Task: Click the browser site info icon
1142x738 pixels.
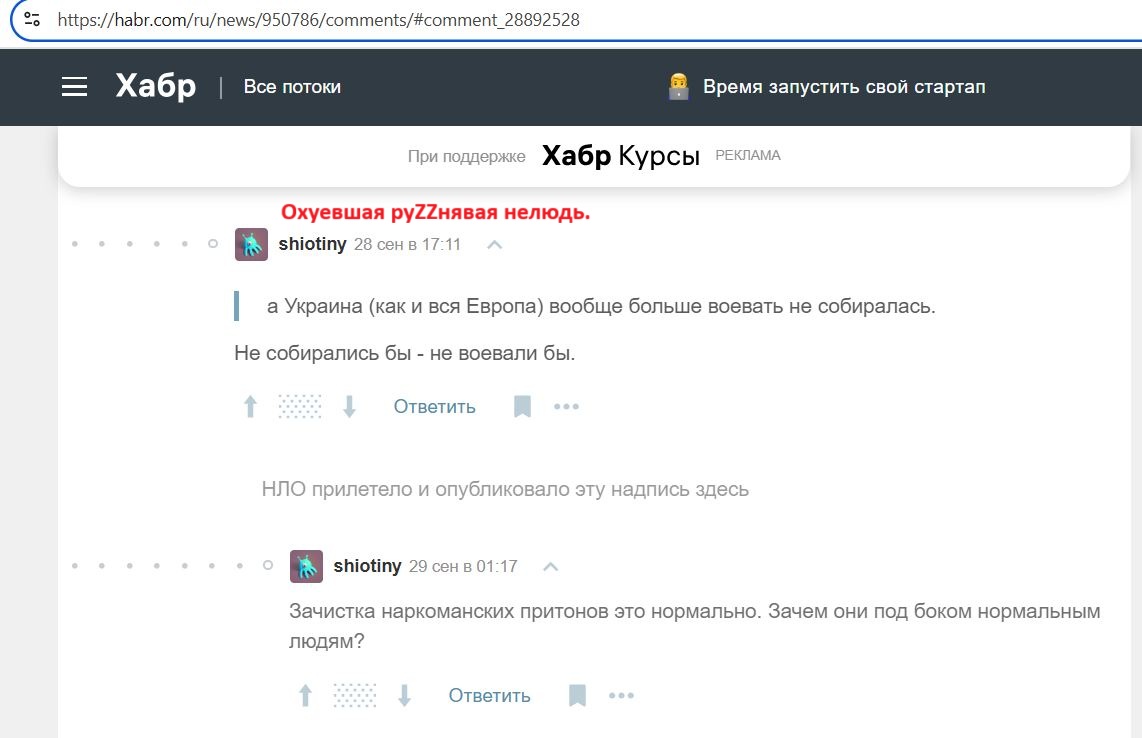Action: click(x=32, y=19)
